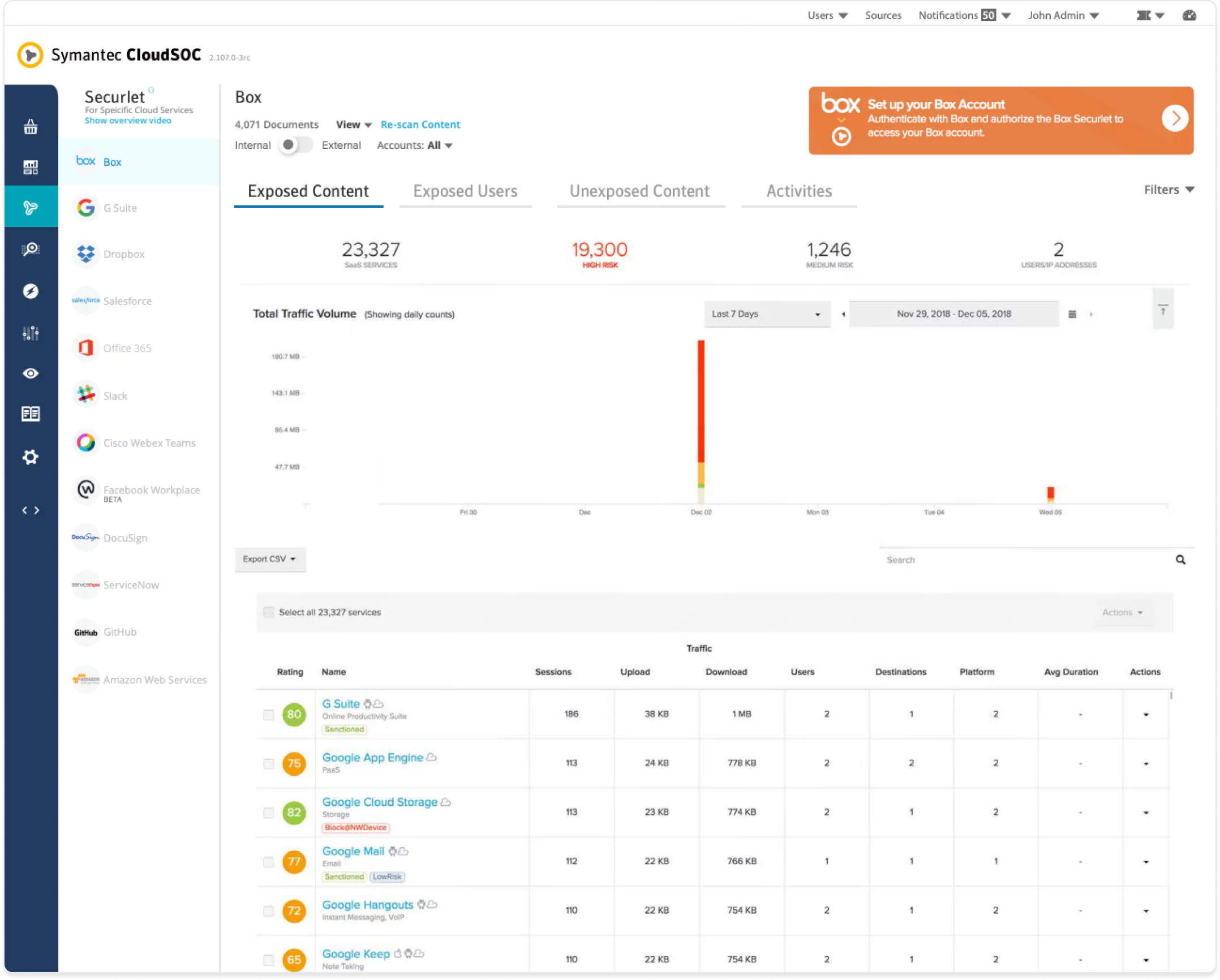
Task: Select the GitHub securlet logo
Action: 86,633
